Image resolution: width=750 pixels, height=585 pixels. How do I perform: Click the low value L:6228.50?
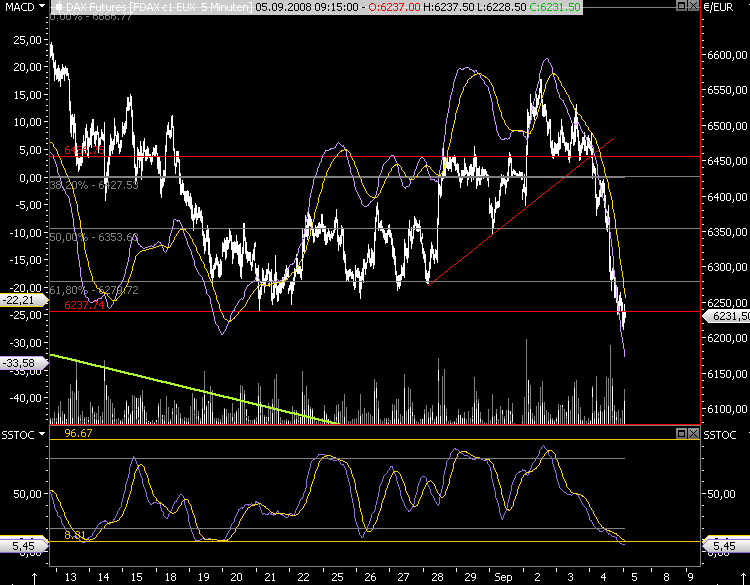click(x=501, y=7)
